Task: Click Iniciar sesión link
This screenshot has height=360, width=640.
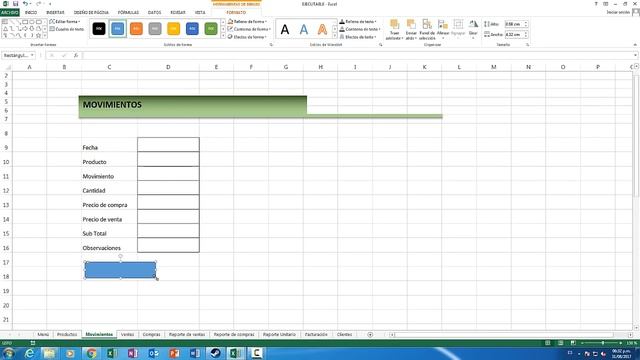Action: 618,13
